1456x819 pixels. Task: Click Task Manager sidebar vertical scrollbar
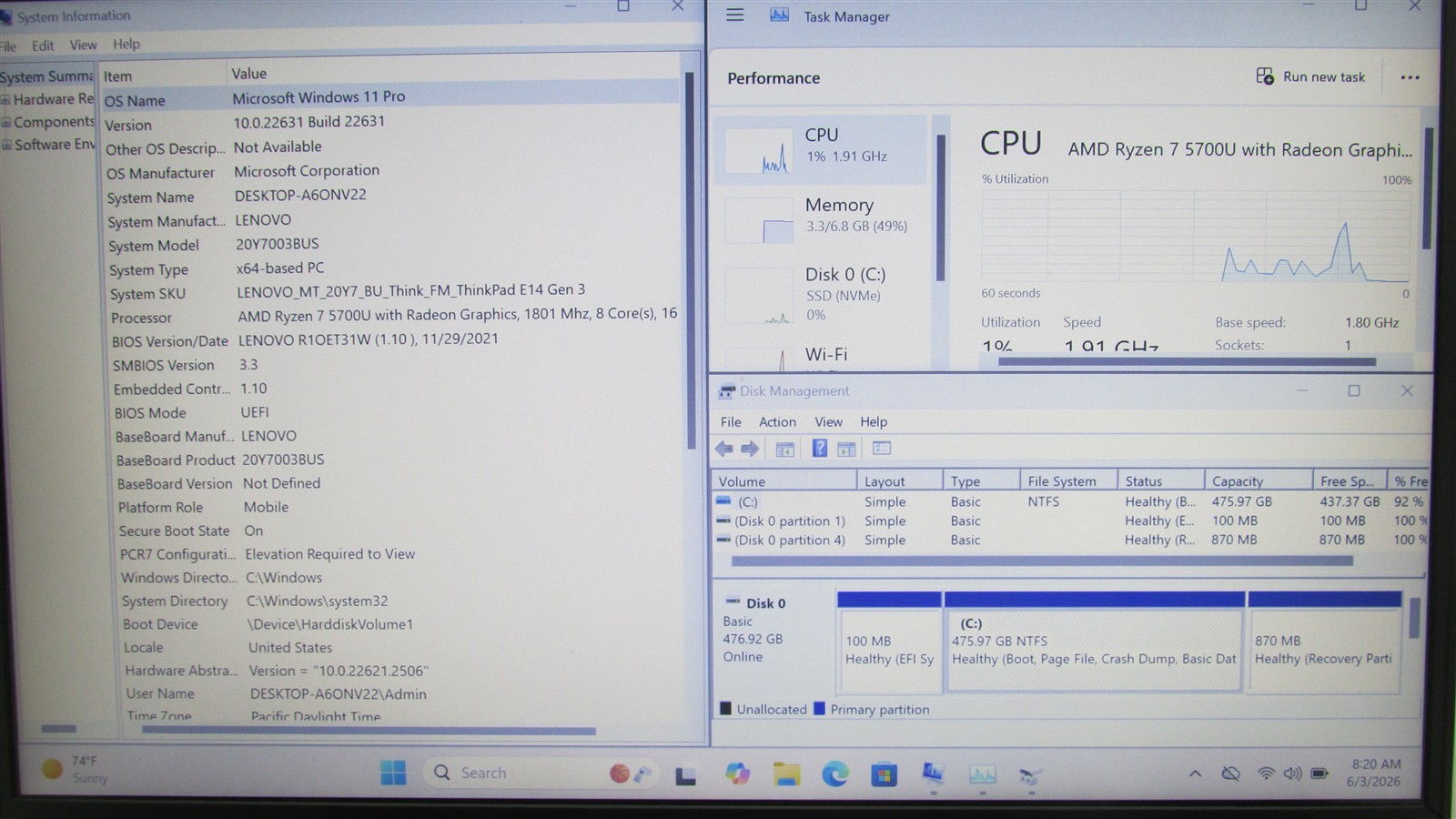[940, 207]
